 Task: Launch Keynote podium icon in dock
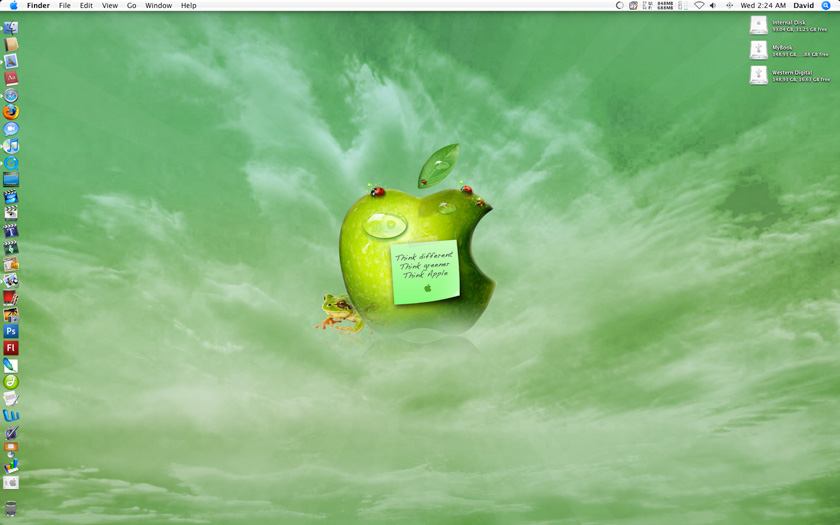coord(11,449)
